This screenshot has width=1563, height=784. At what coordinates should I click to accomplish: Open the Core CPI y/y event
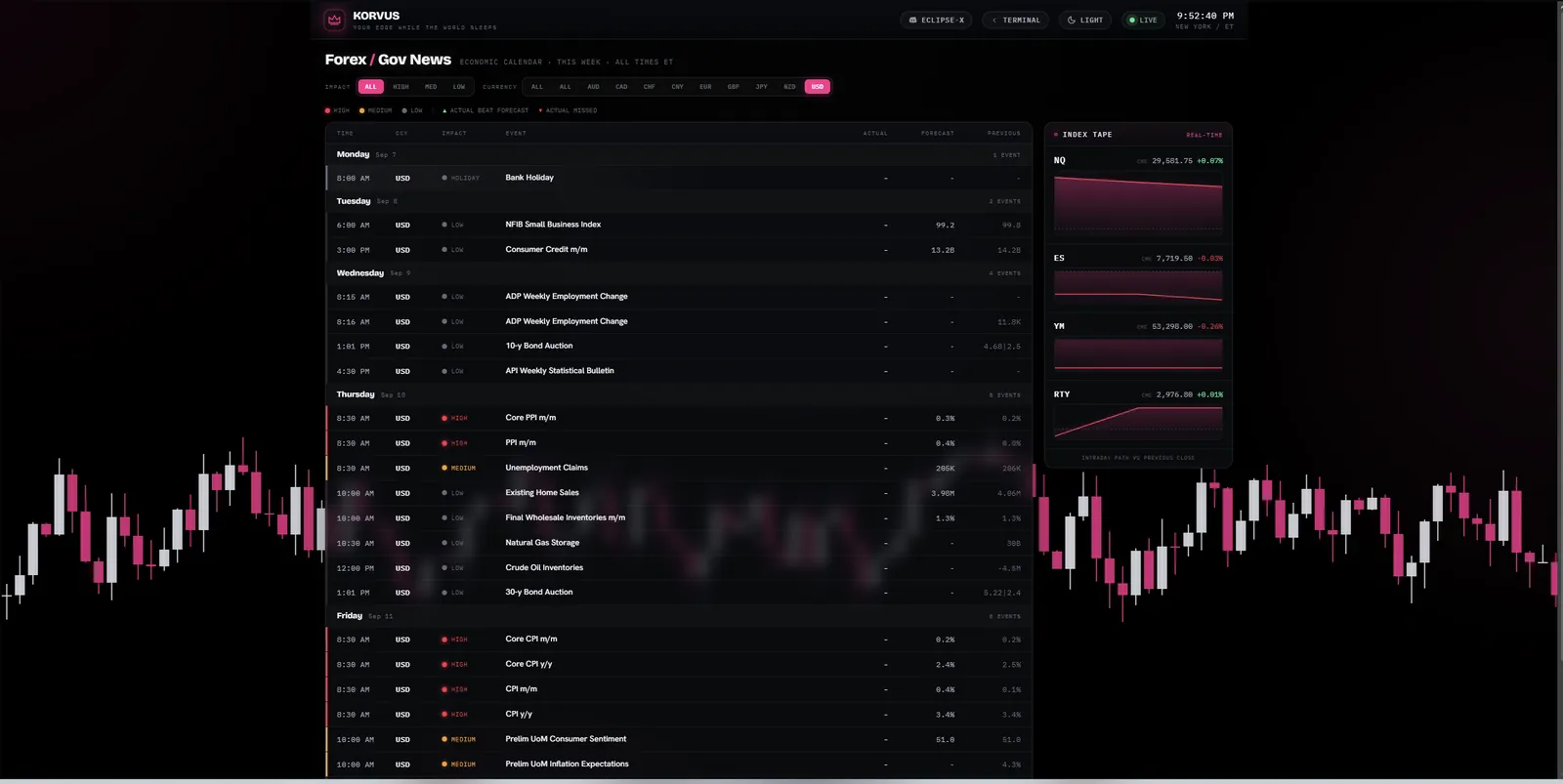(x=679, y=665)
